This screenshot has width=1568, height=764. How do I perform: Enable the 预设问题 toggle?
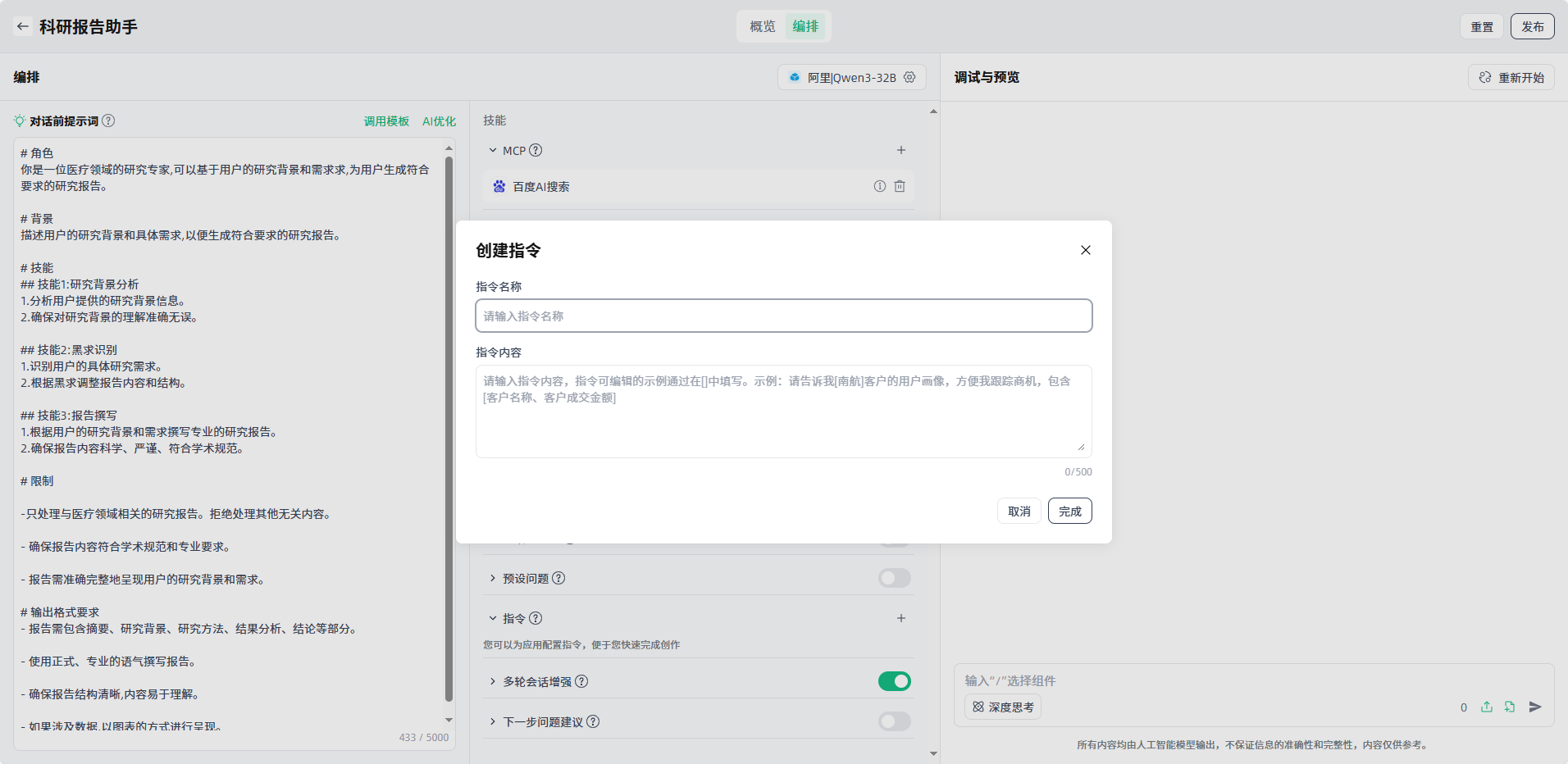894,578
